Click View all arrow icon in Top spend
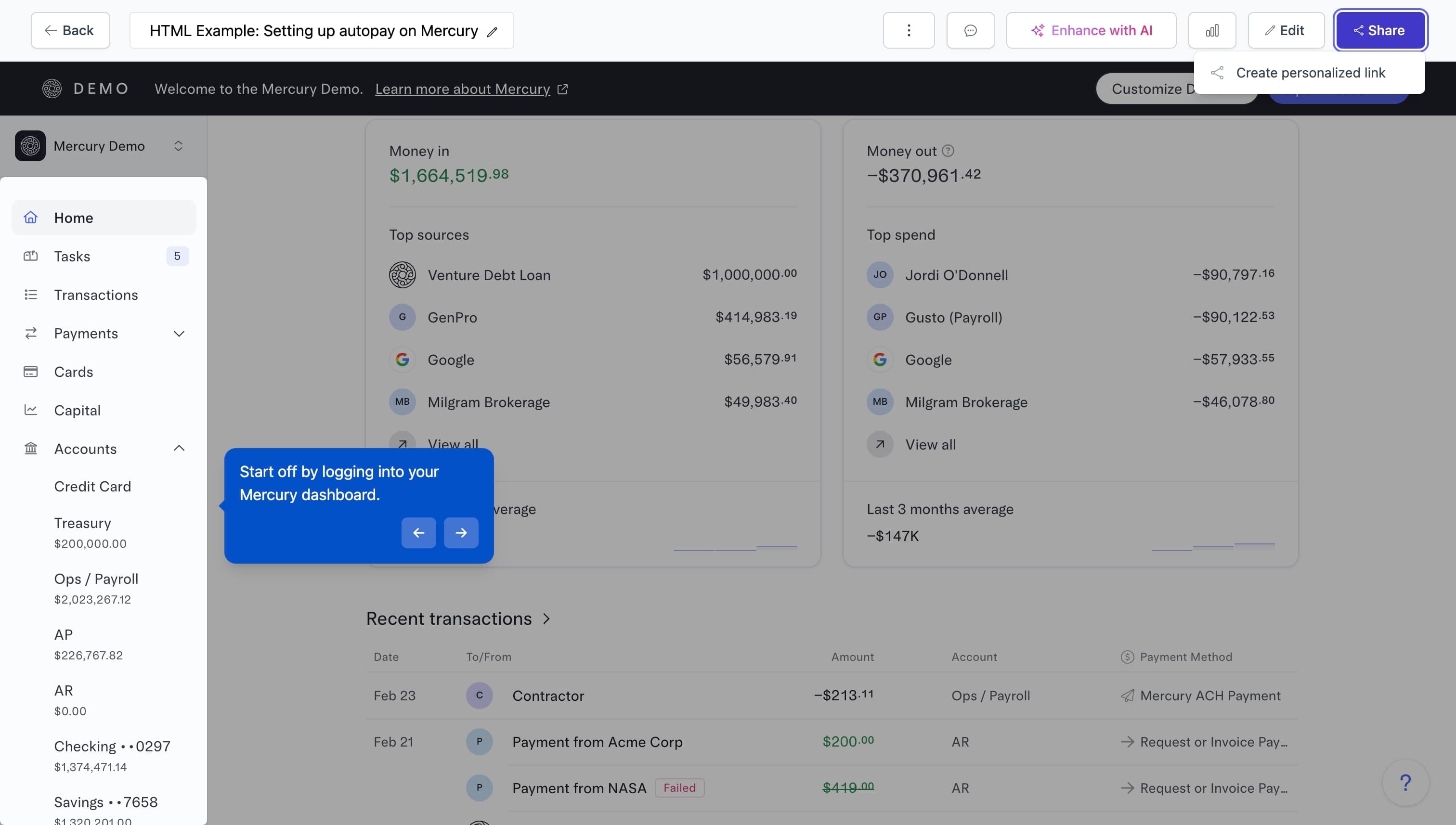 pos(880,444)
